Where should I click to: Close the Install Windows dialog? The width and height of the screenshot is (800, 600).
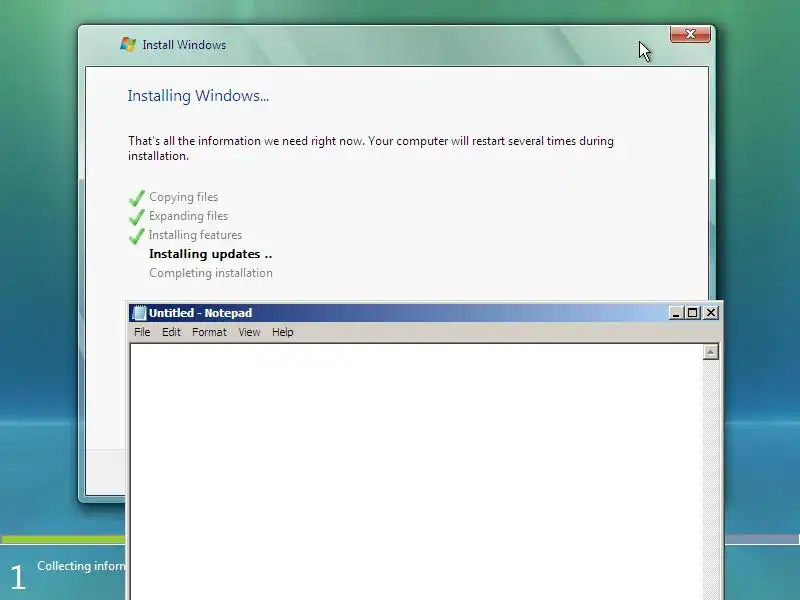(690, 34)
